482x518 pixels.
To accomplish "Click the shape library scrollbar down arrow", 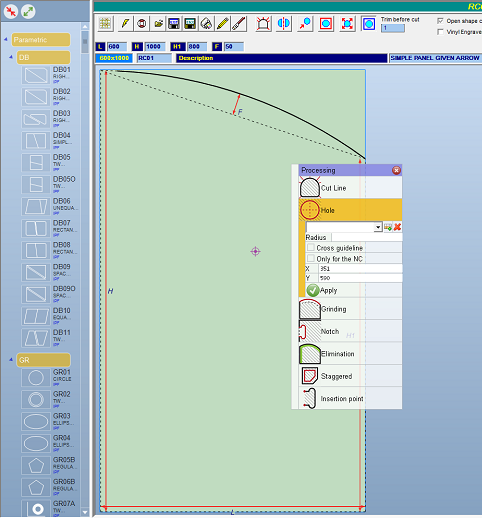I will (x=85, y=512).
